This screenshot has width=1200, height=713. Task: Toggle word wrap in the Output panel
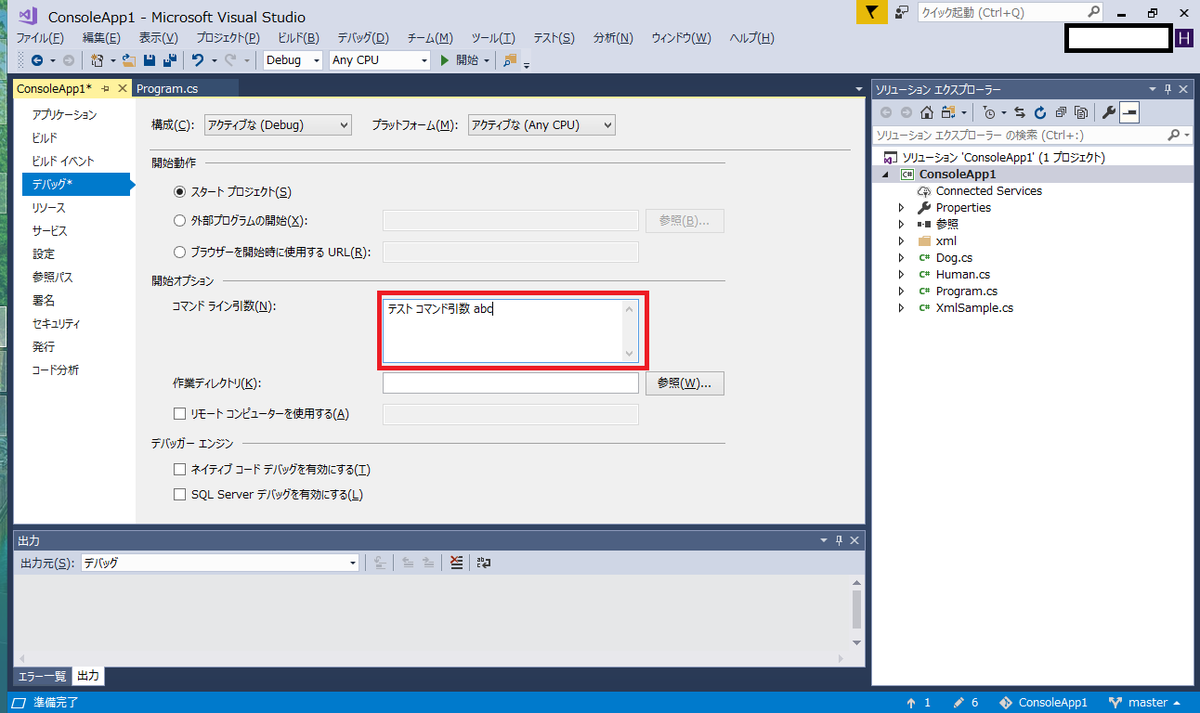pyautogui.click(x=484, y=563)
